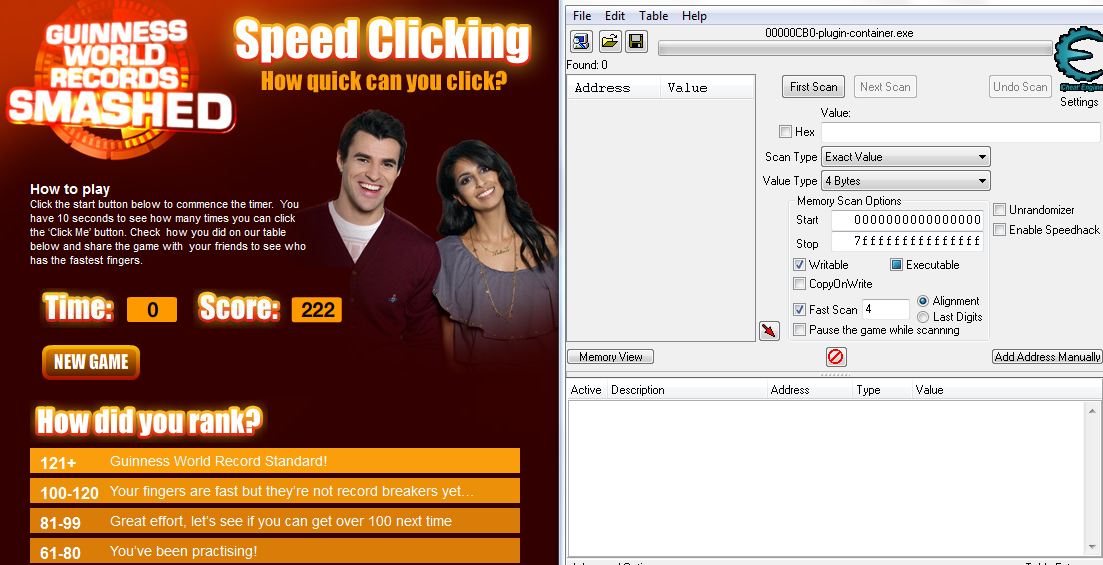Click the open folder load icon

(609, 42)
